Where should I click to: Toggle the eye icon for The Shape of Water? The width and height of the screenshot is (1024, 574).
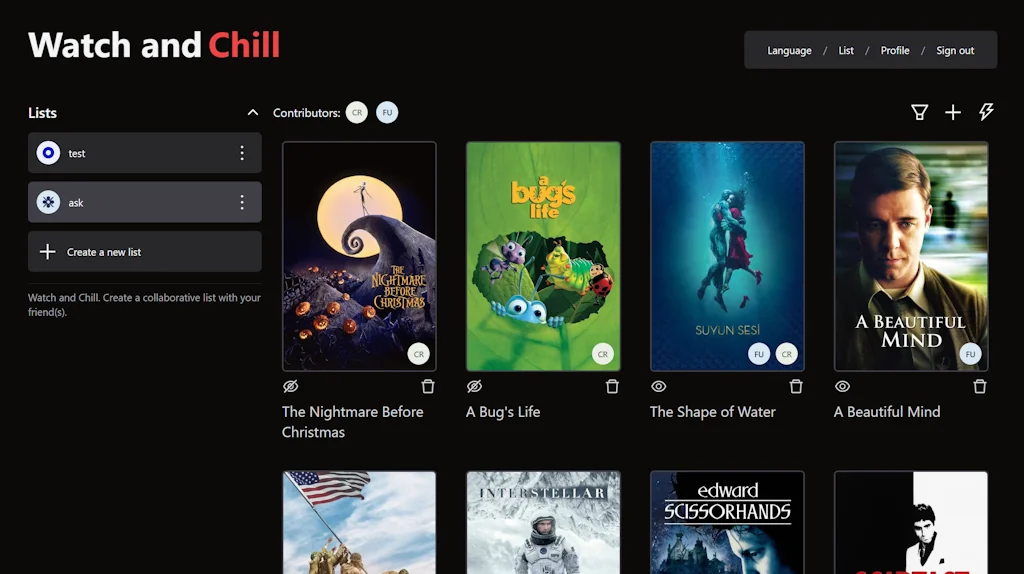(x=658, y=386)
